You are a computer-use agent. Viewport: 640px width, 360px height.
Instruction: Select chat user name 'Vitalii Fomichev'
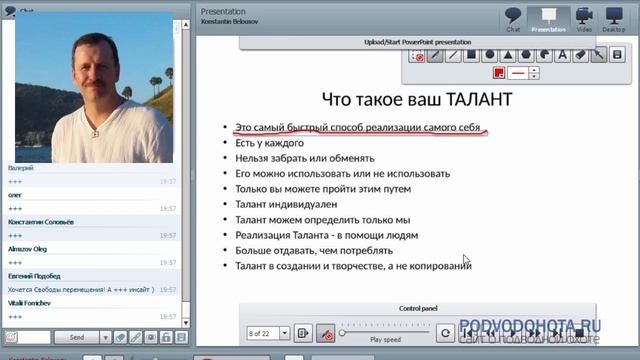click(29, 303)
